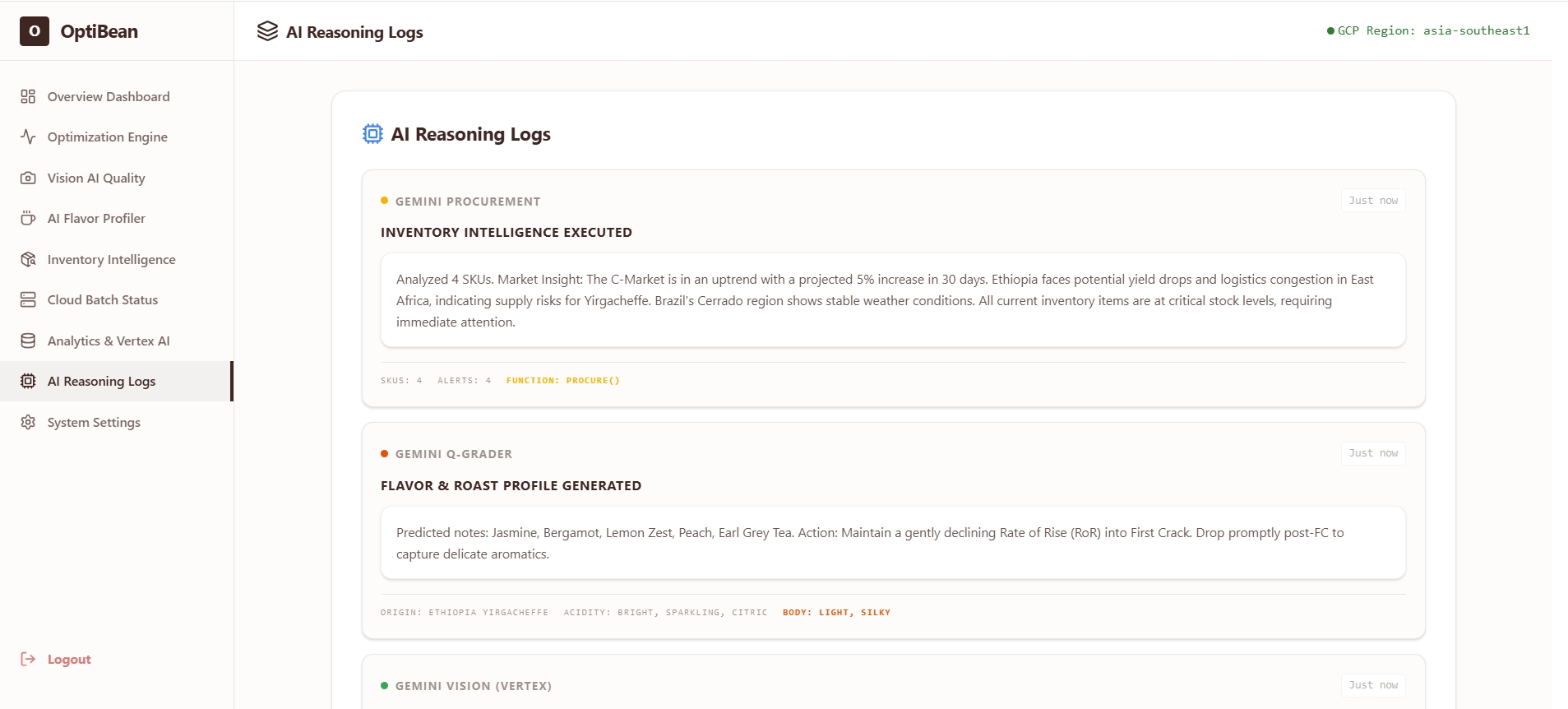Click the OptiBean logo square
This screenshot has height=709, width=1568.
pyautogui.click(x=35, y=31)
